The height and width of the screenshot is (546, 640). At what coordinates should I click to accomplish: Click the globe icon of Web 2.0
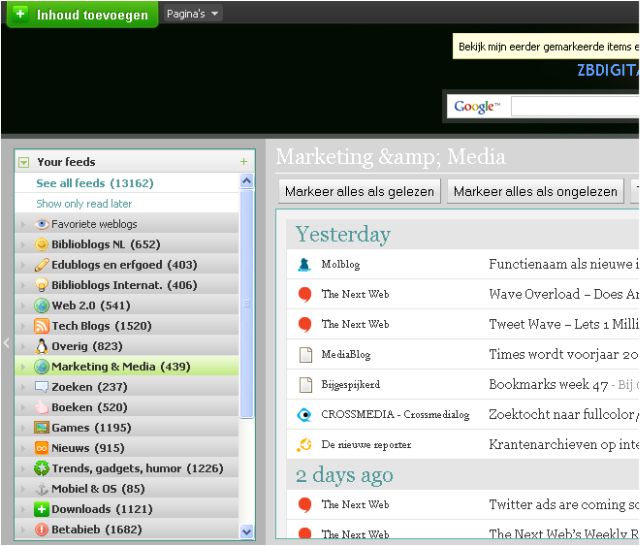coord(41,306)
